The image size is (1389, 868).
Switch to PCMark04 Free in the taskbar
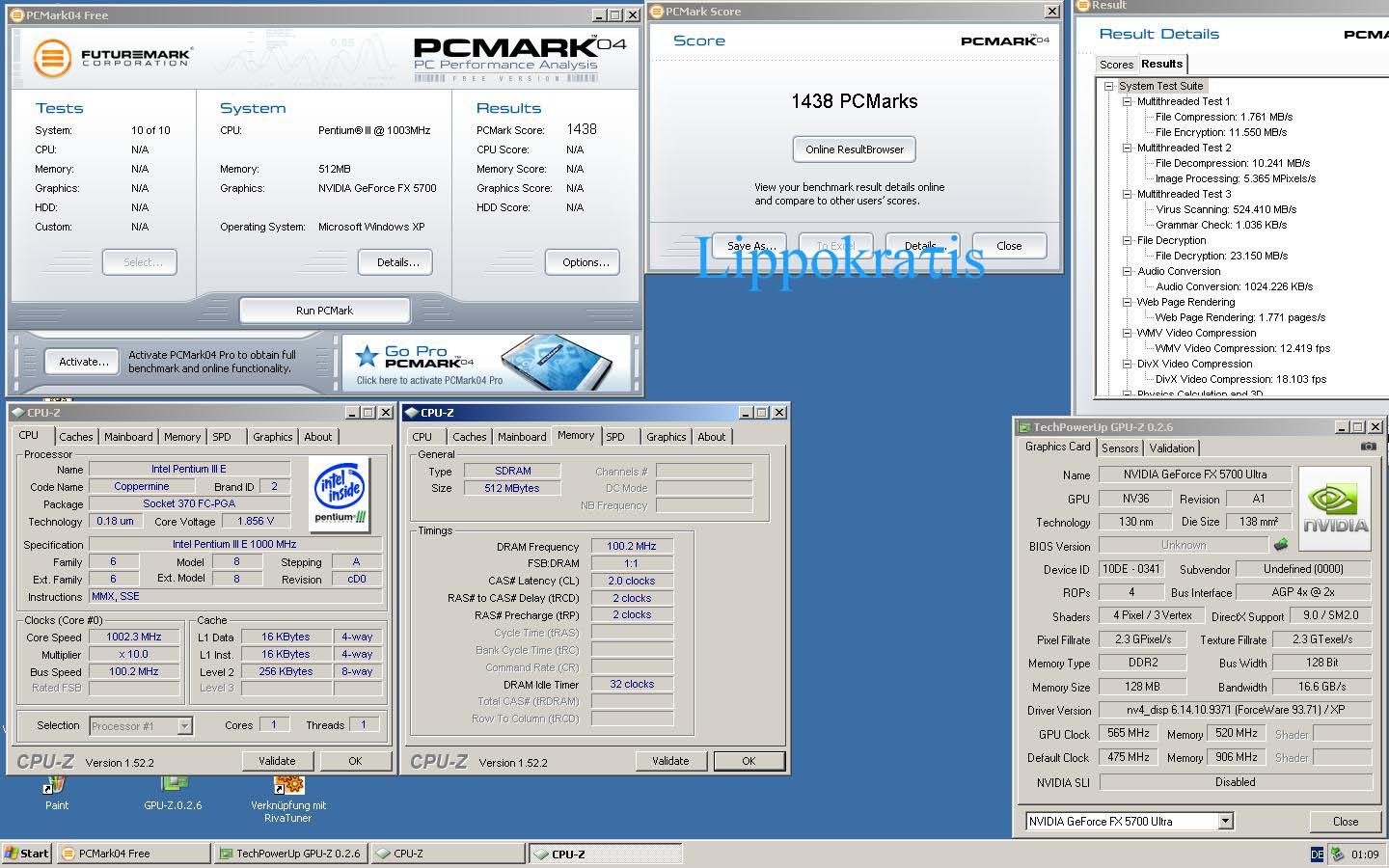coord(133,854)
